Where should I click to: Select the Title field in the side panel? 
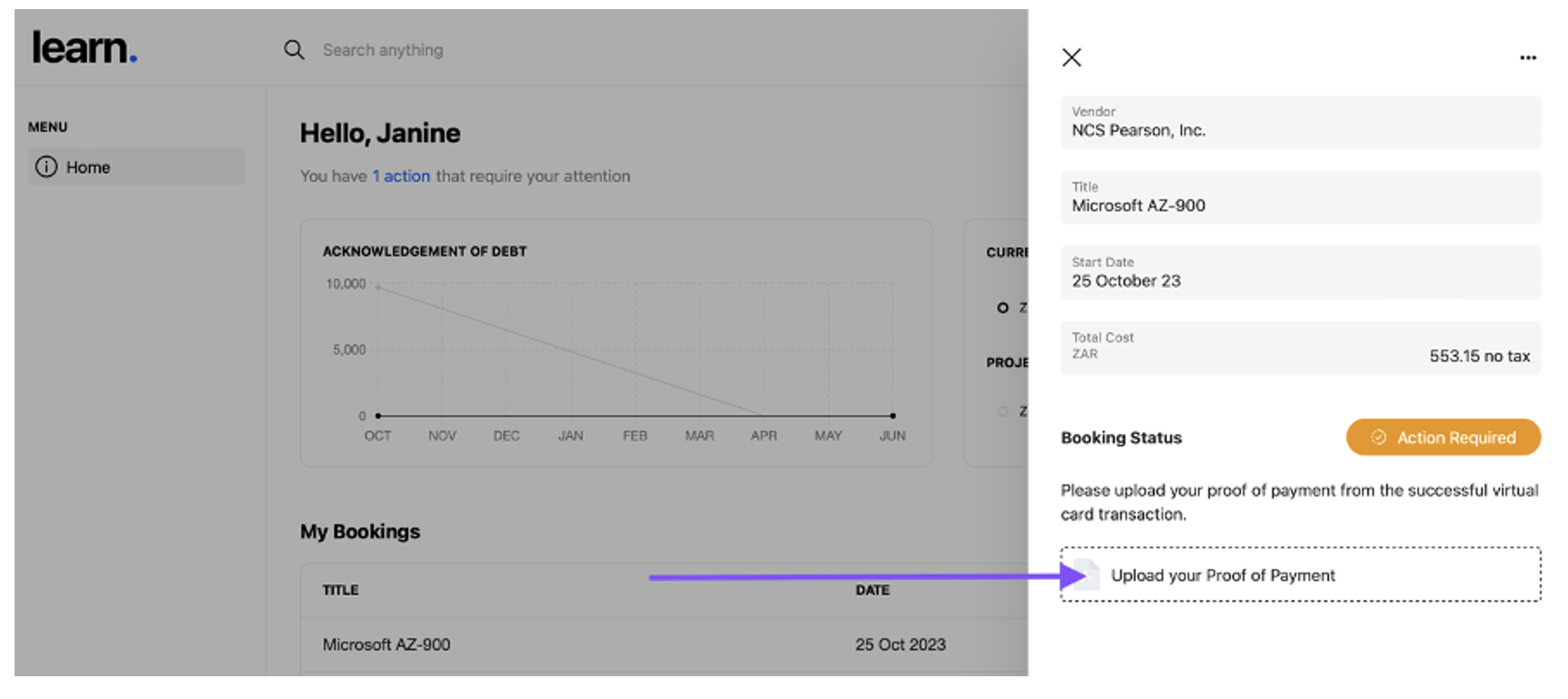tap(1300, 198)
